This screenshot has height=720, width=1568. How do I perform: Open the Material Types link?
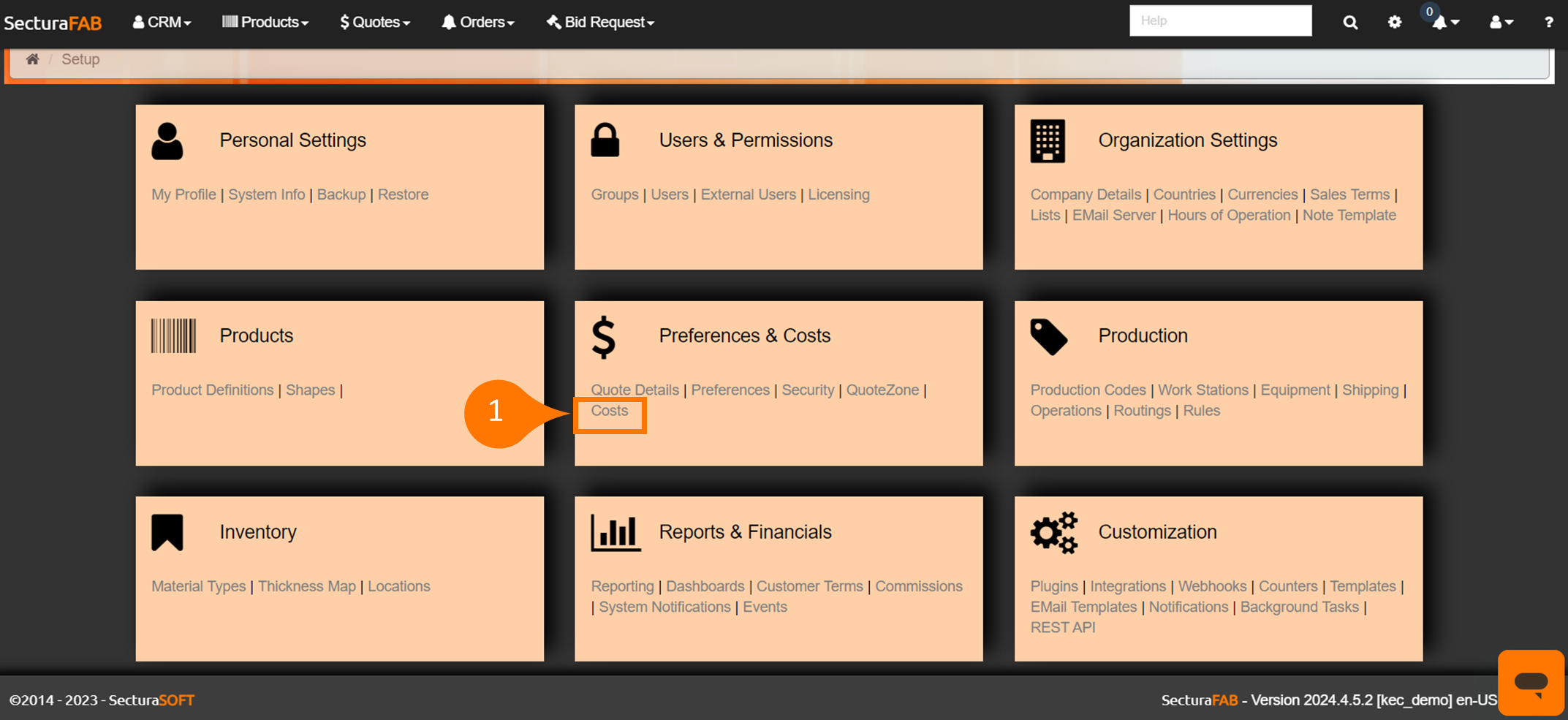[198, 586]
